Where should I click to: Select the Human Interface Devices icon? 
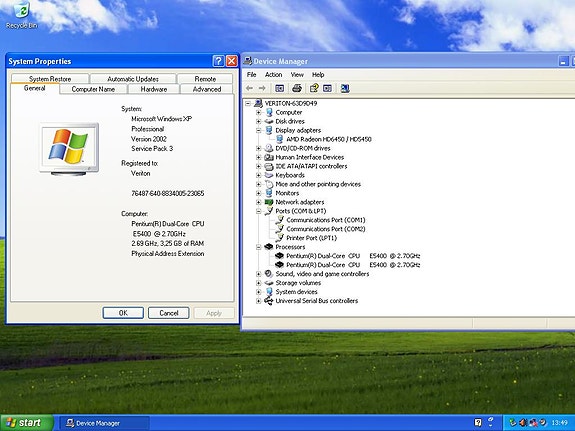click(x=269, y=157)
